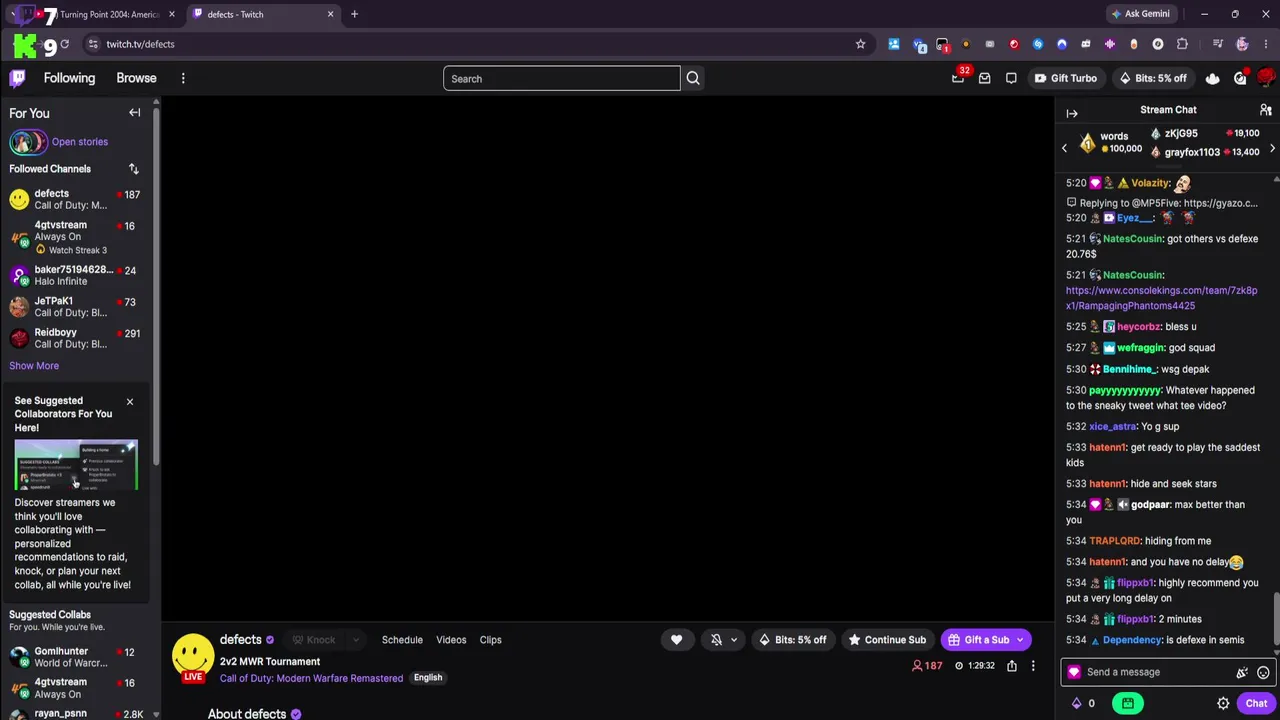
Task: Open the Chrome three-dot menu
Action: tap(1265, 44)
